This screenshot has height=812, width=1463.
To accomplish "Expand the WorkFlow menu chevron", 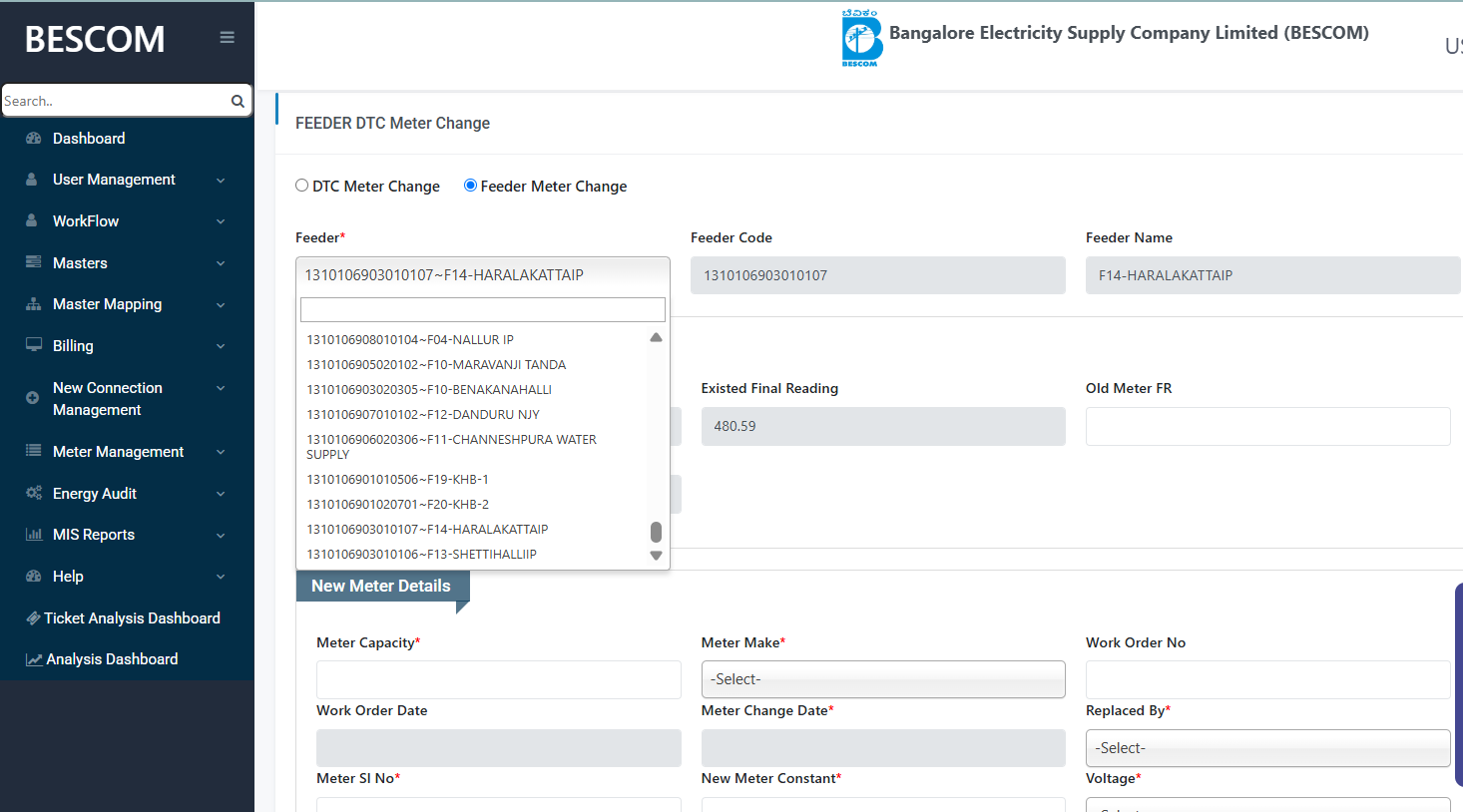I will 221,221.
